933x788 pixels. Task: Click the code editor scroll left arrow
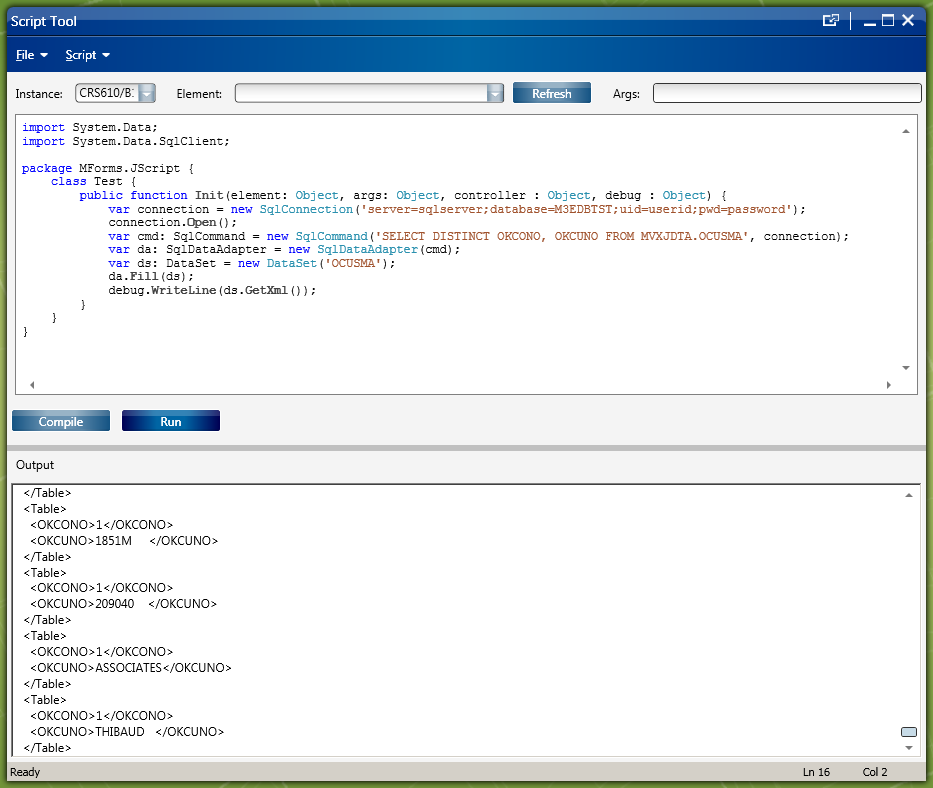coord(31,385)
